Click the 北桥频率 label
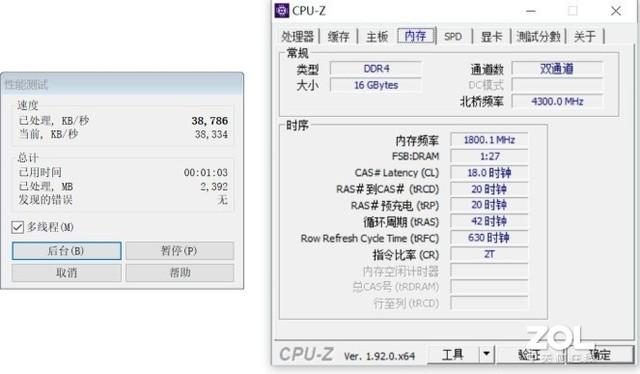640x374 pixels. (x=482, y=102)
